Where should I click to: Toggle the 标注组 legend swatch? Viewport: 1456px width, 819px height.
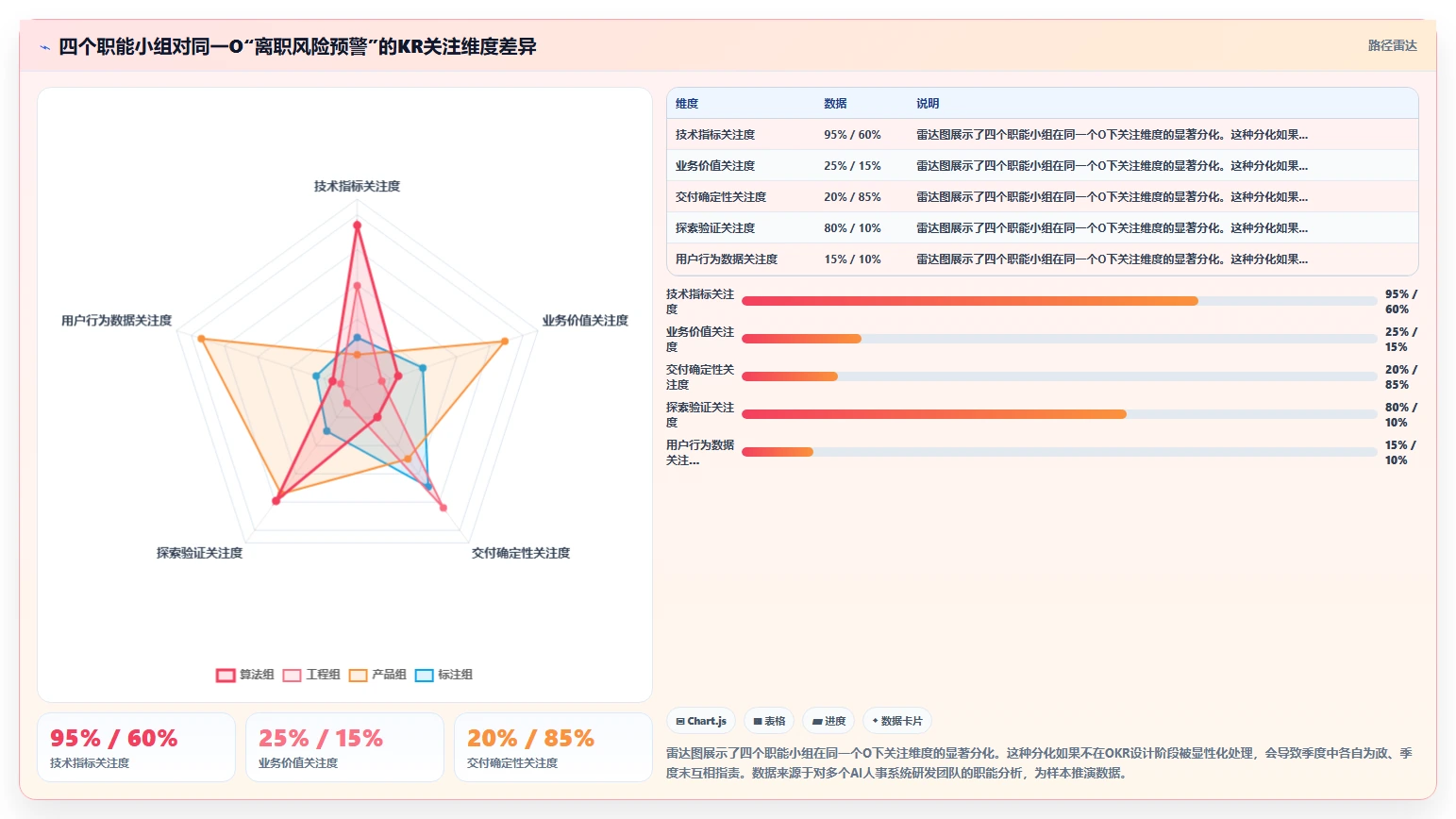point(424,675)
